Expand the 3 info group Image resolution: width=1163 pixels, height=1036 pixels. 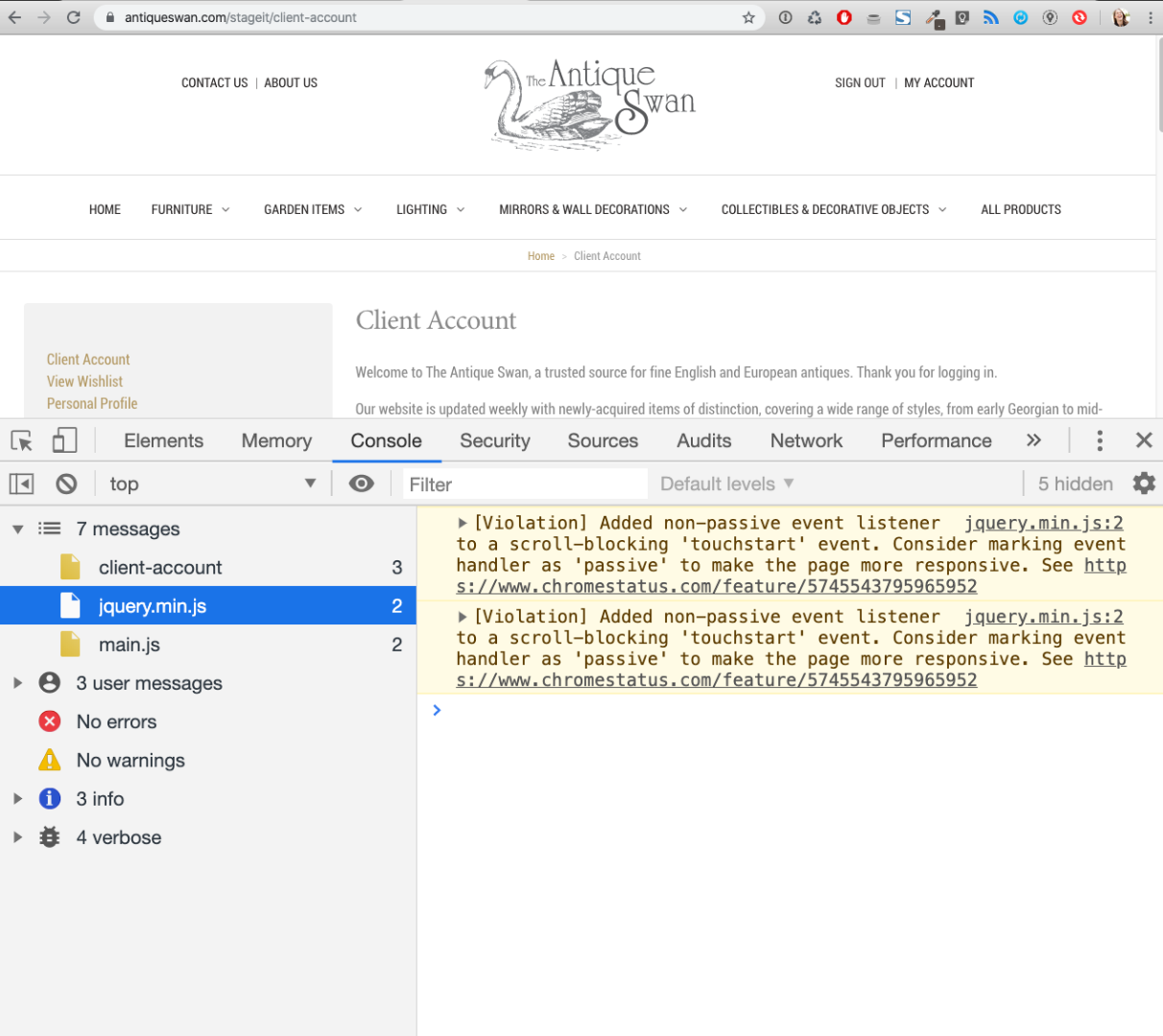tap(17, 798)
